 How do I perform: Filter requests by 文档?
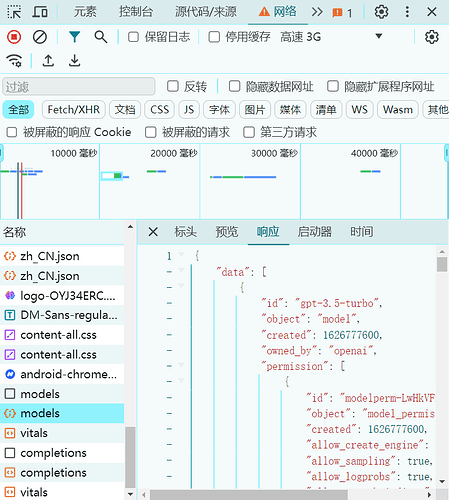point(125,110)
